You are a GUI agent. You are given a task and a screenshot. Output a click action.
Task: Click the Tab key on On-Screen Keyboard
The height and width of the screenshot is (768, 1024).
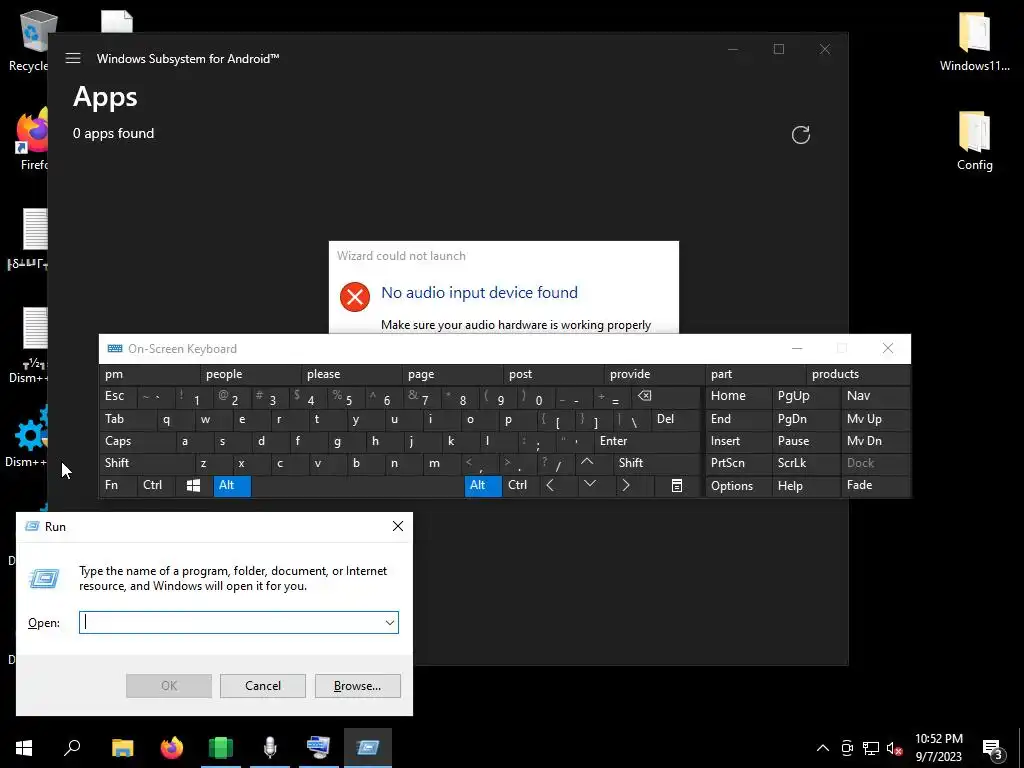point(127,419)
